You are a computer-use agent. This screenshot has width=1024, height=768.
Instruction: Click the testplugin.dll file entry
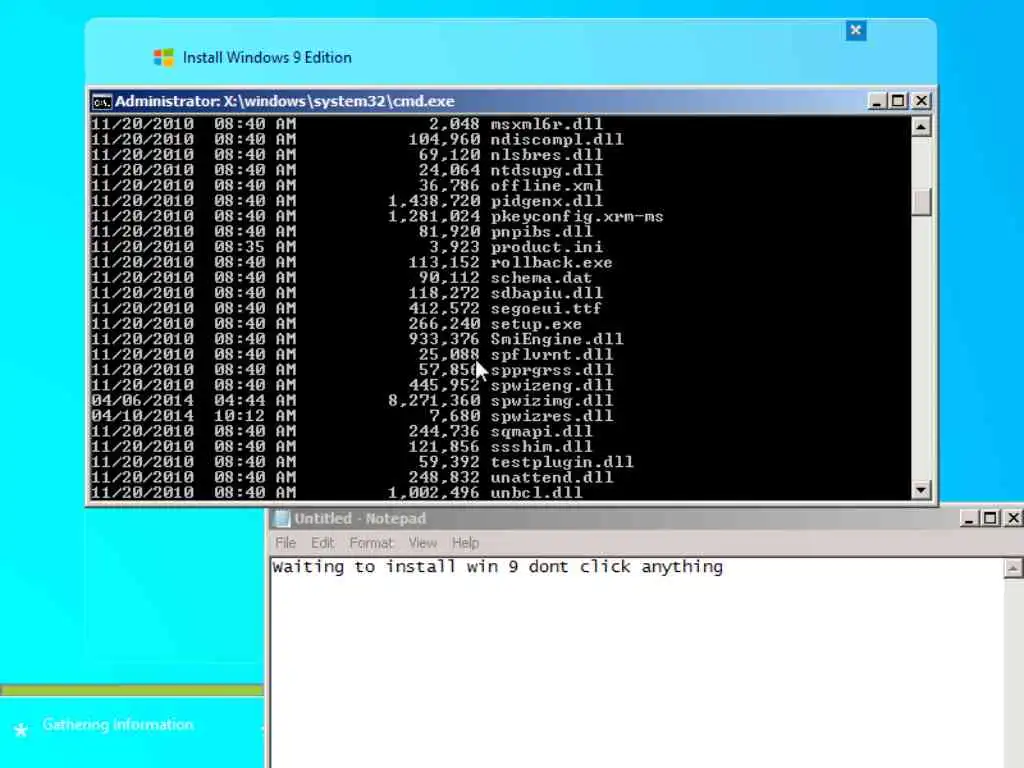562,462
